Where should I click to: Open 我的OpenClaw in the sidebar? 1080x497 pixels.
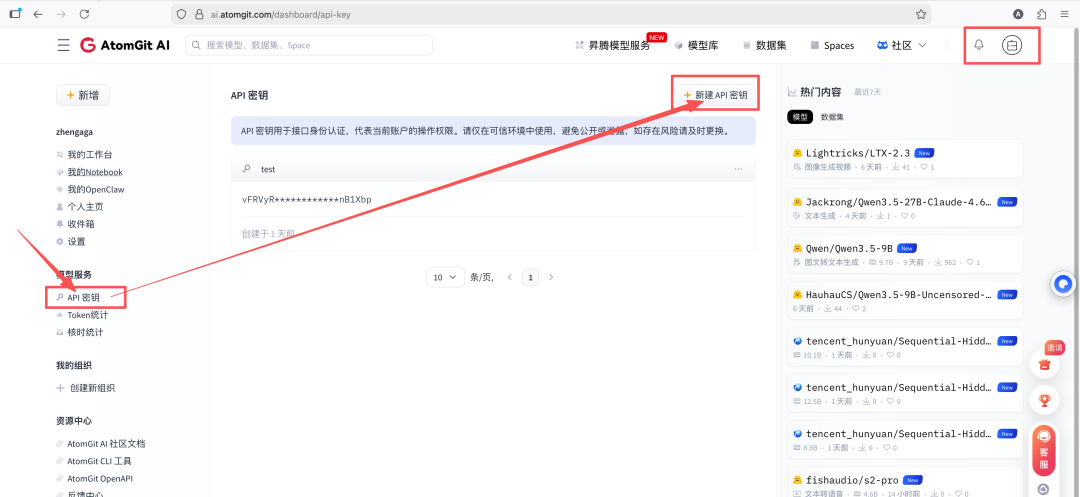(90, 189)
